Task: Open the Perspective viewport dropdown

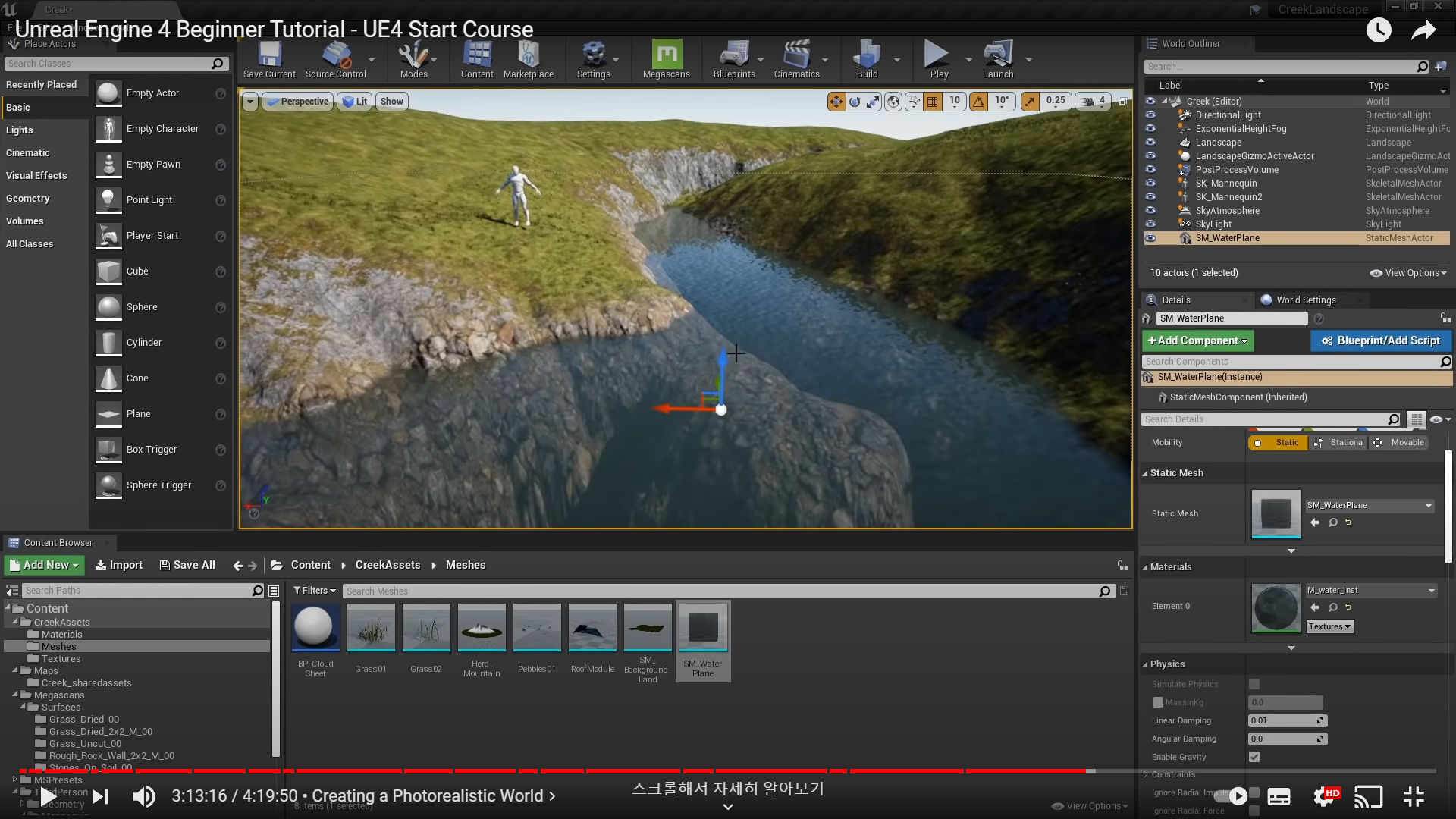Action: tap(298, 102)
